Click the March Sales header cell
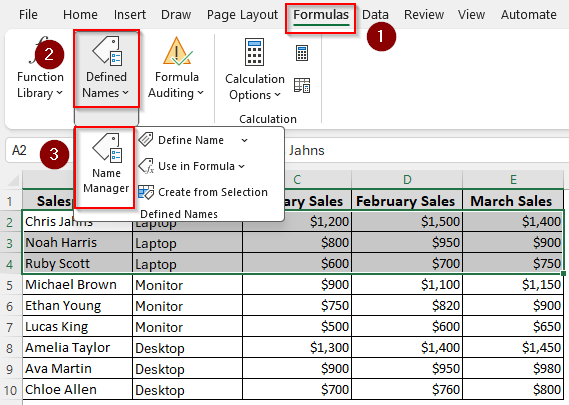Viewport: 569px width, 405px height. point(513,201)
